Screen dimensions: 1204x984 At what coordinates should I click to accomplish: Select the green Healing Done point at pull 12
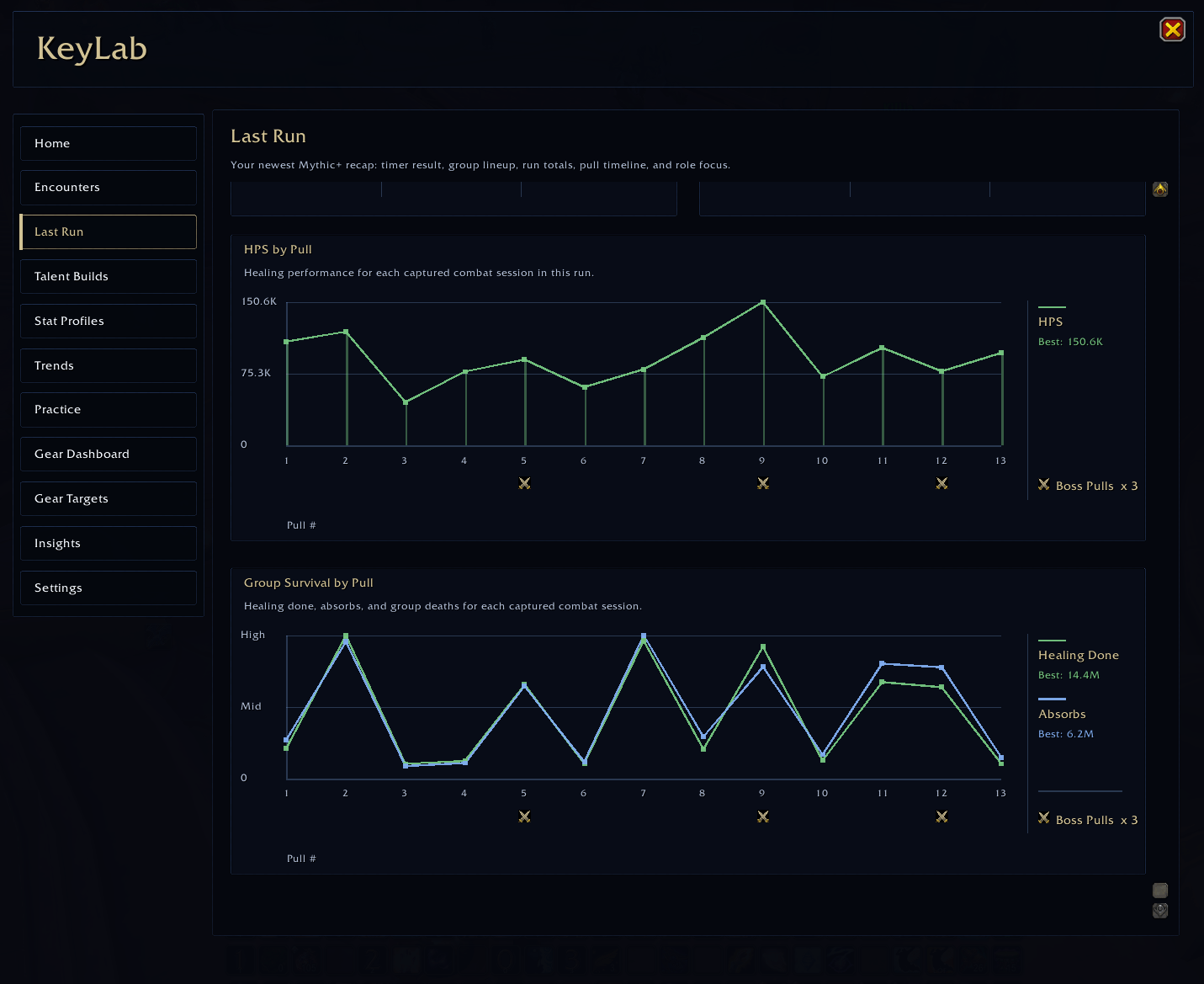[941, 687]
